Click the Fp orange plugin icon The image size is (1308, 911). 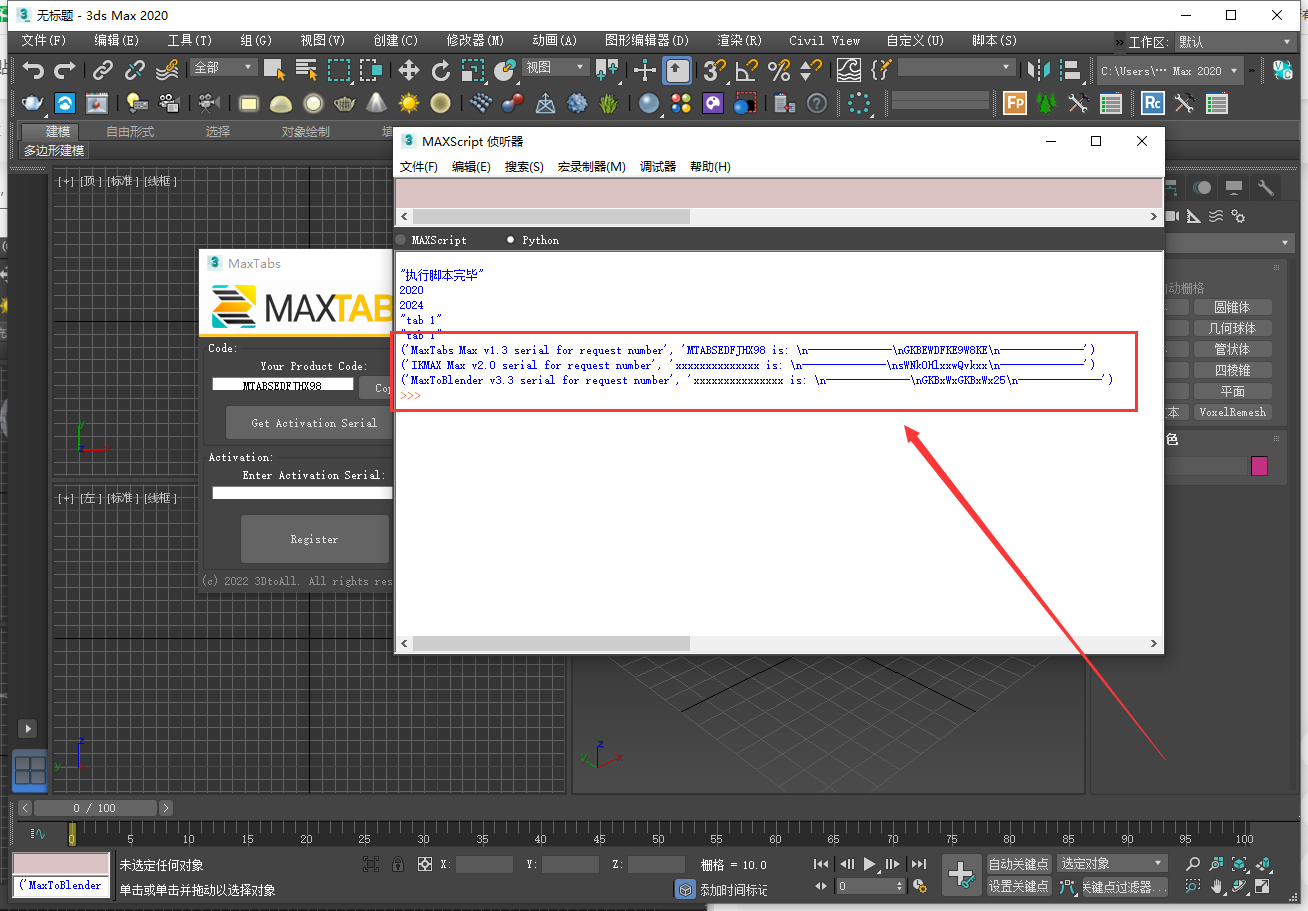coord(1015,103)
